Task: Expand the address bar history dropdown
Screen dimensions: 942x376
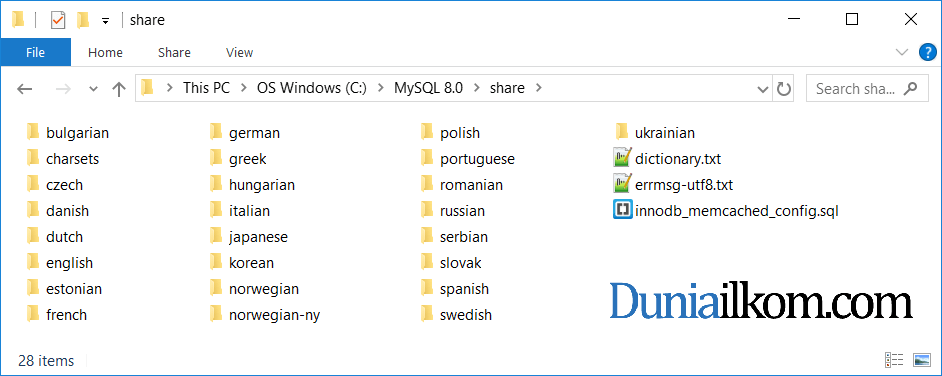Action: (x=763, y=89)
